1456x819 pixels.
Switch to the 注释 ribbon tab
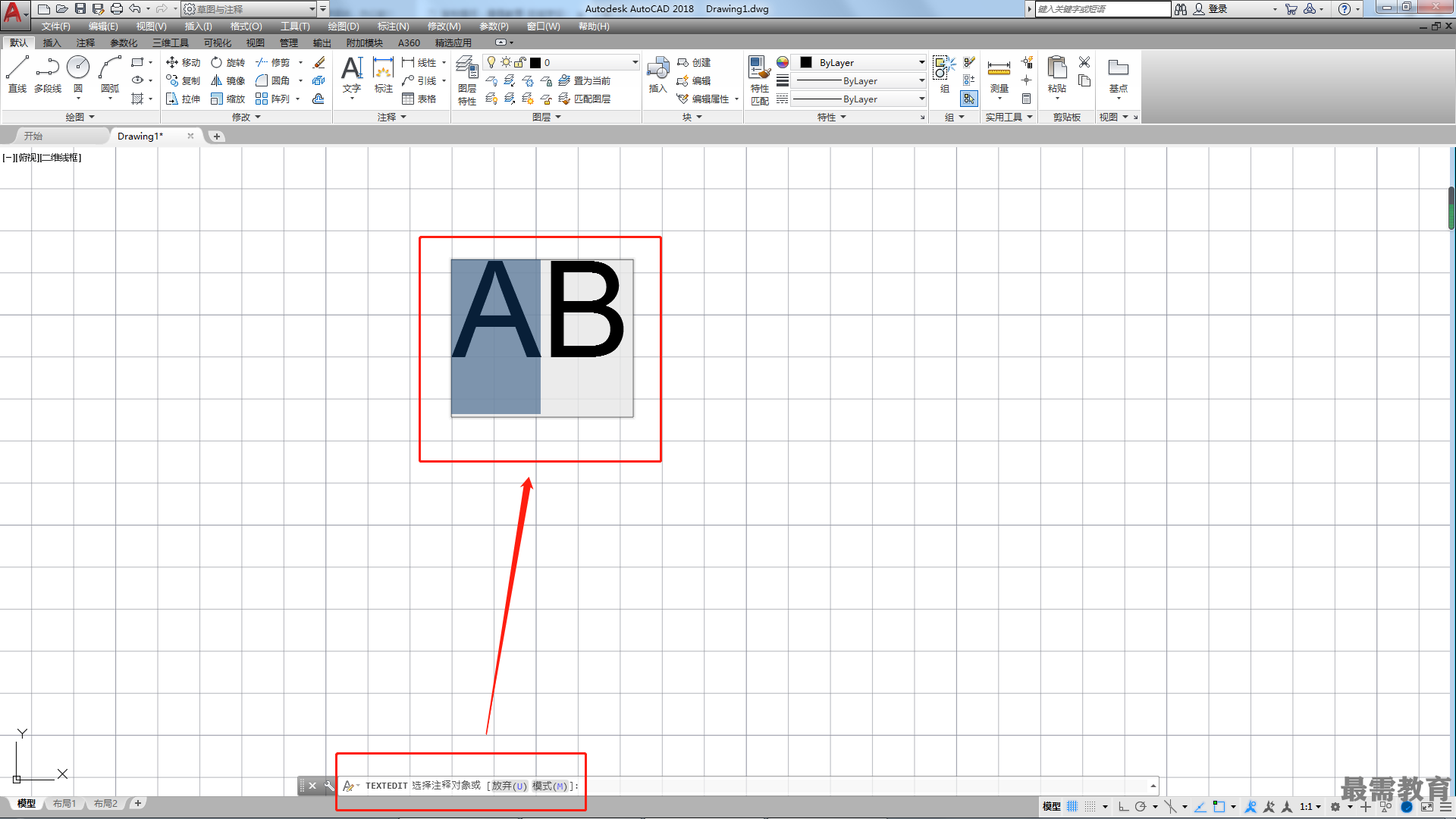(x=86, y=42)
